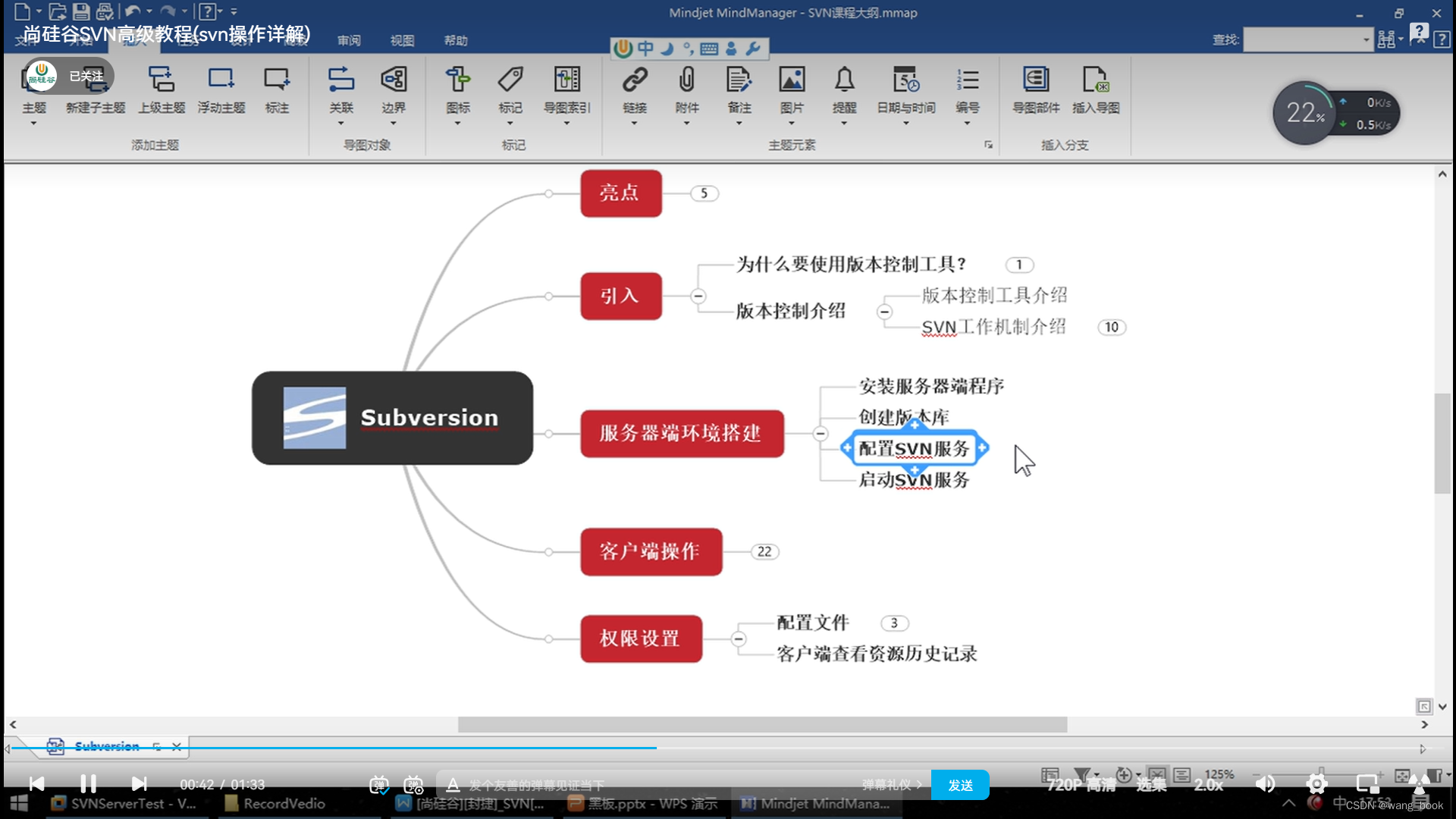This screenshot has height=819, width=1456.
Task: Switch input method language indicator 中
Action: click(x=645, y=48)
